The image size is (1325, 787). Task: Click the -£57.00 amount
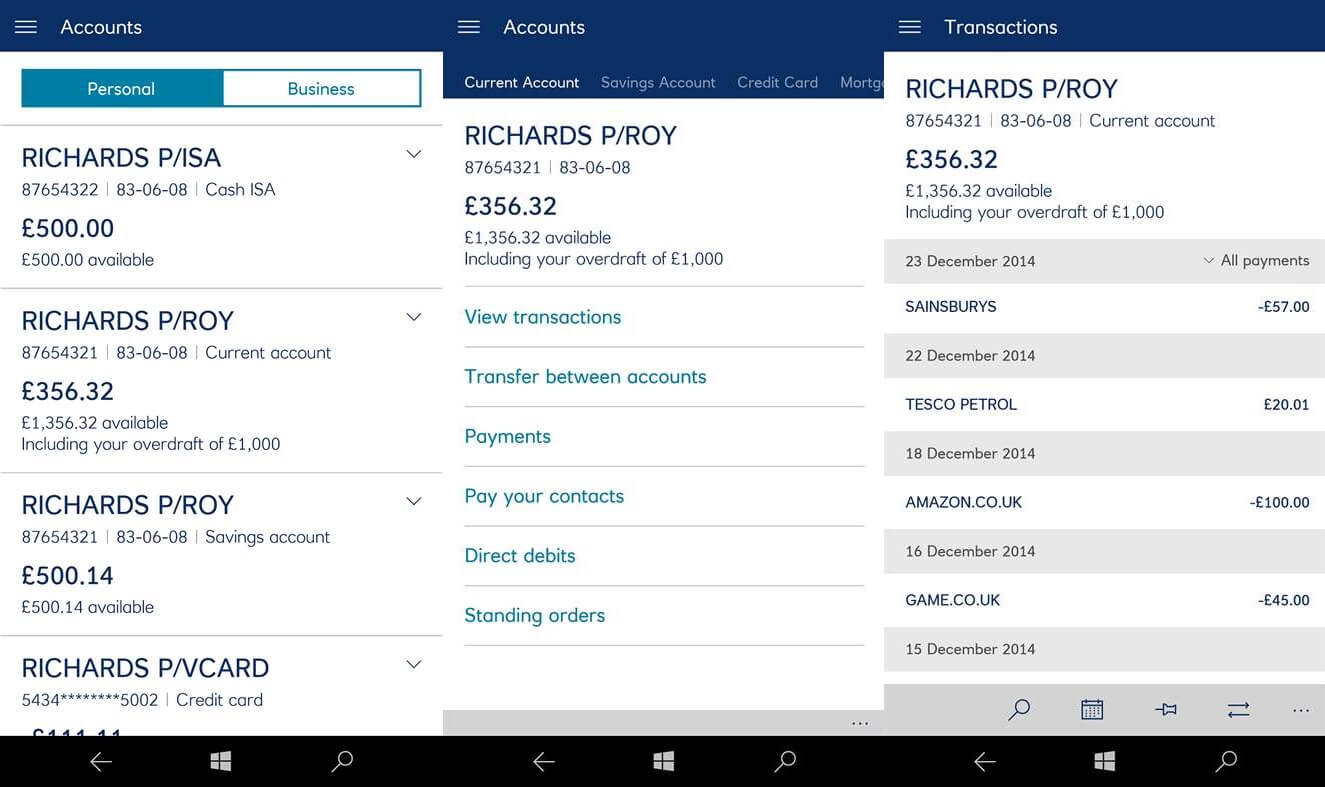pos(1283,307)
